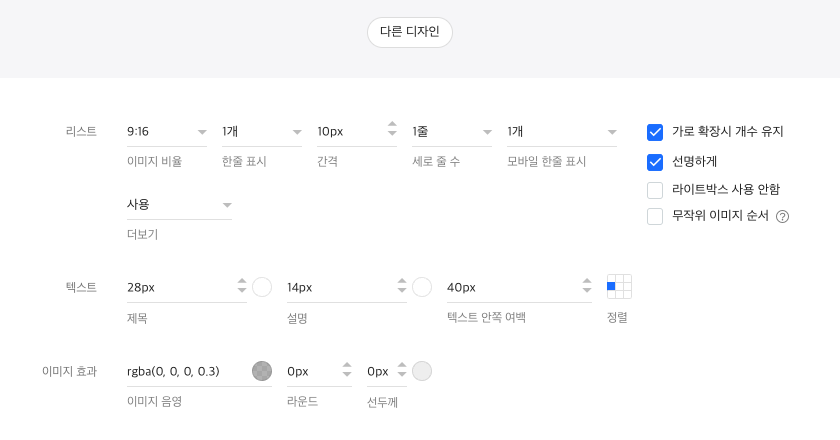Click the 라운드 stepper arrows
840x440 pixels.
347,371
